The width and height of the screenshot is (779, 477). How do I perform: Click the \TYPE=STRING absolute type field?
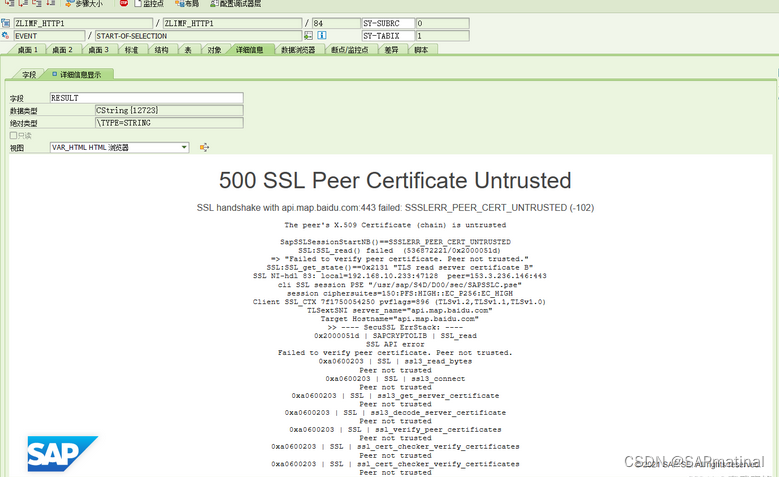coord(169,123)
